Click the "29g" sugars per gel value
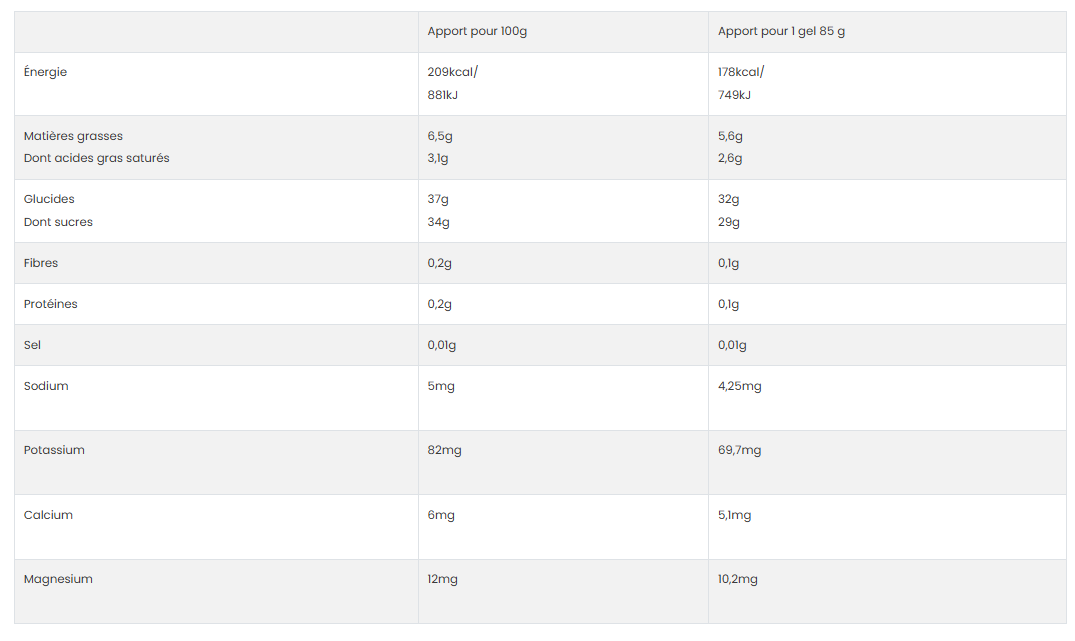 (x=729, y=222)
